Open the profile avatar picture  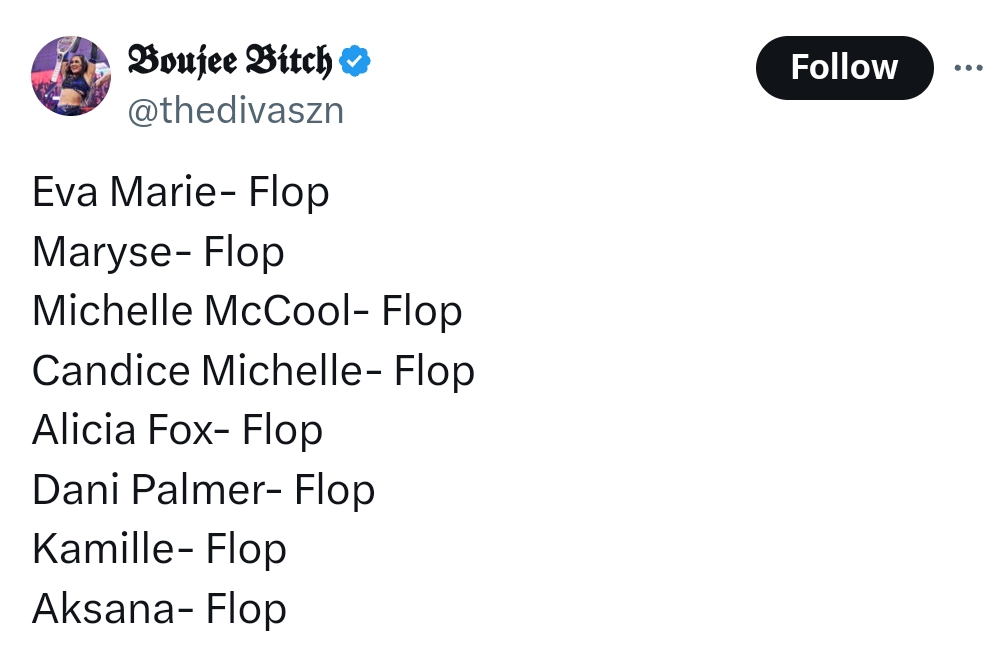coord(71,76)
